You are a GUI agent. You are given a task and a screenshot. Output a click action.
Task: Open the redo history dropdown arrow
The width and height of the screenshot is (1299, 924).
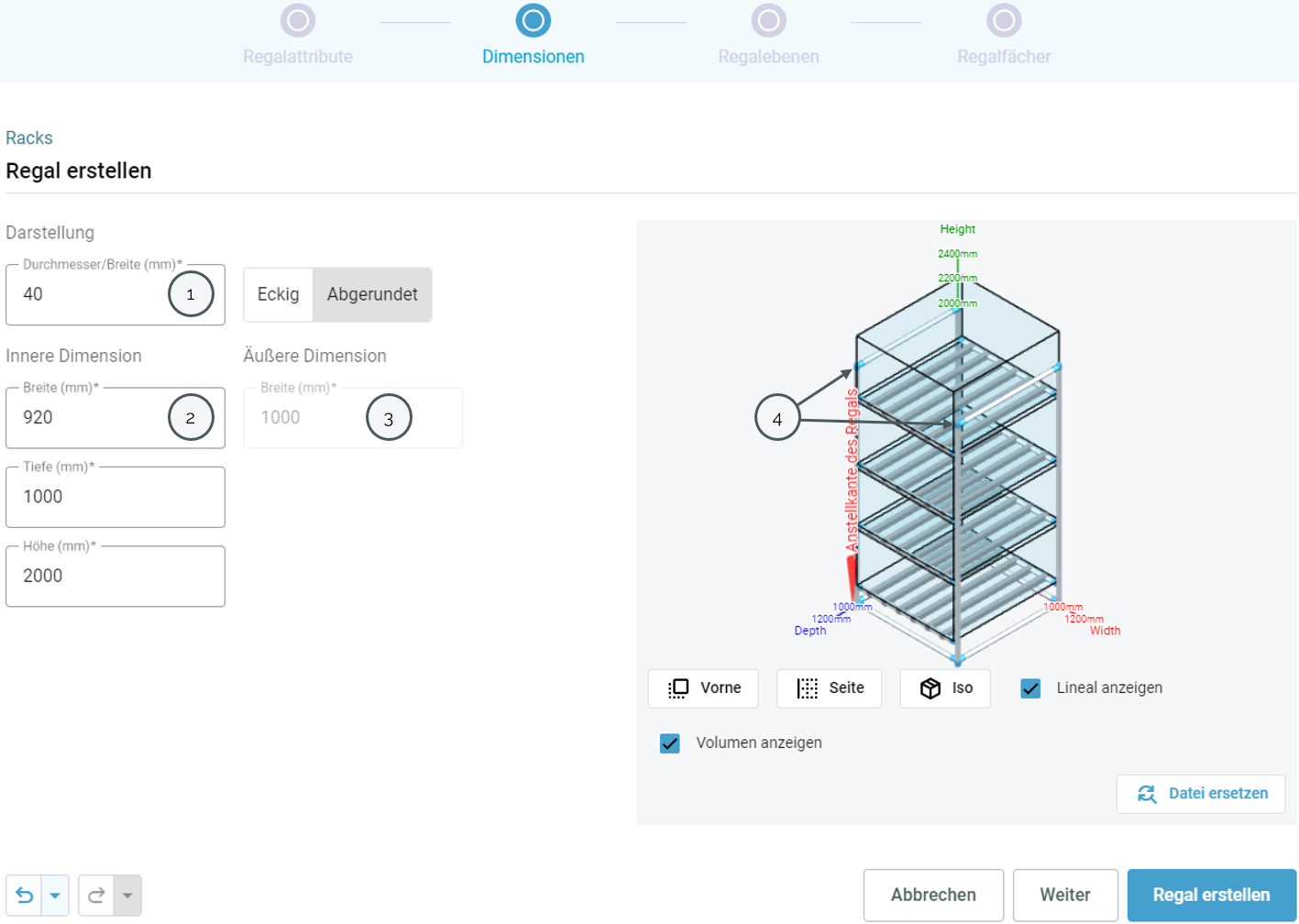tap(127, 896)
